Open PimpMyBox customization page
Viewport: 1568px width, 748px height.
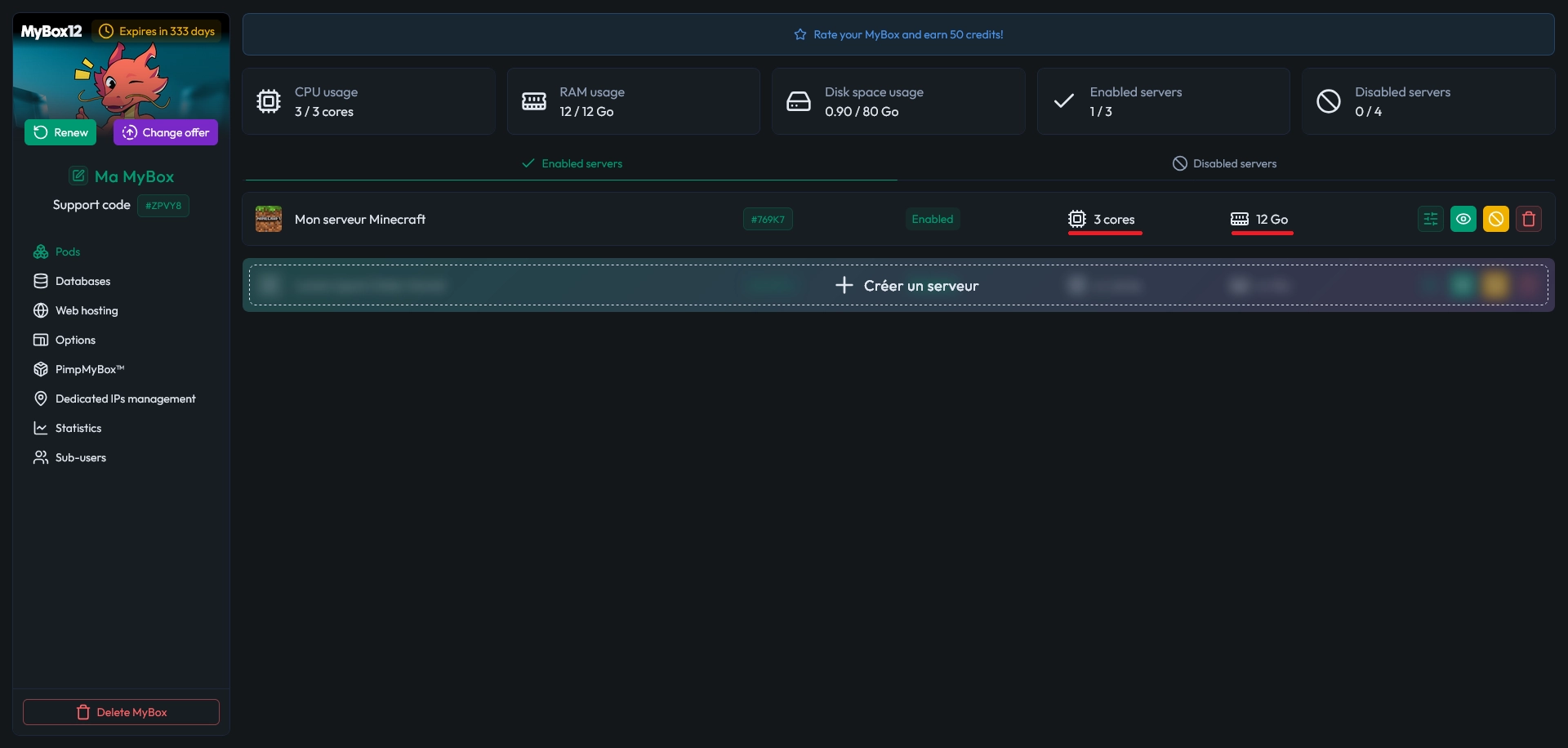pos(89,369)
